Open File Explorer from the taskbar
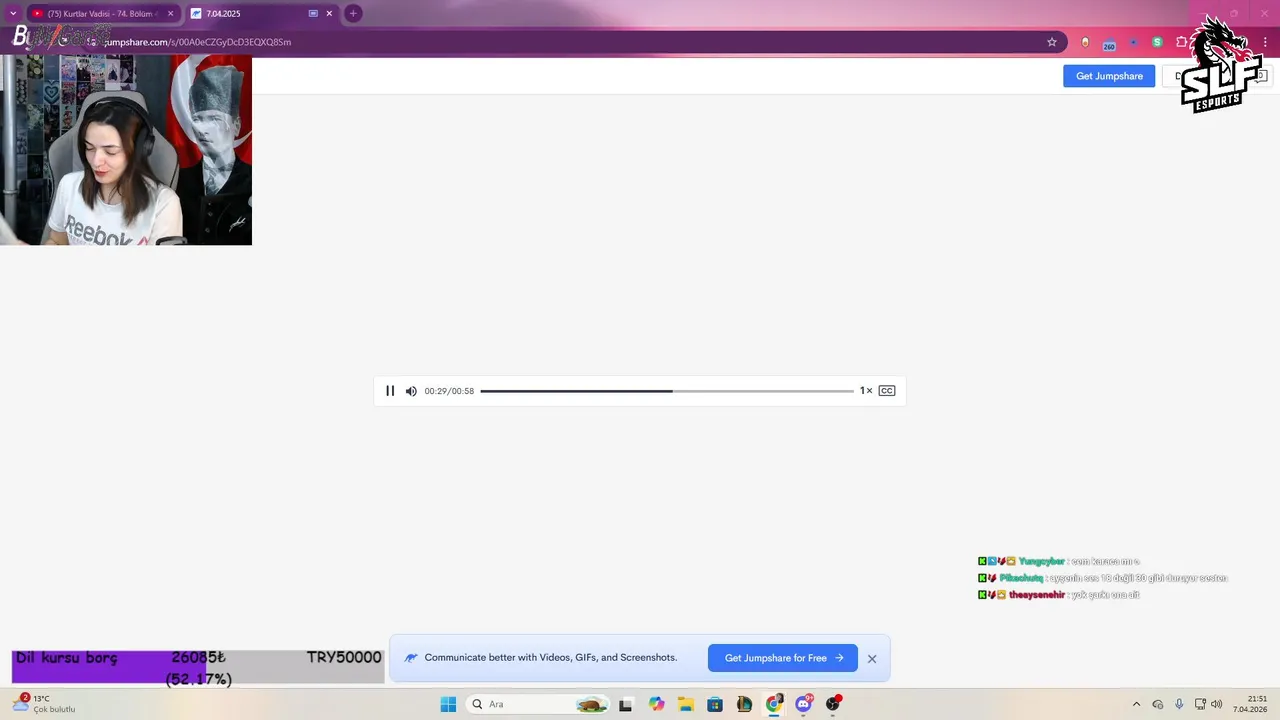 (x=686, y=704)
